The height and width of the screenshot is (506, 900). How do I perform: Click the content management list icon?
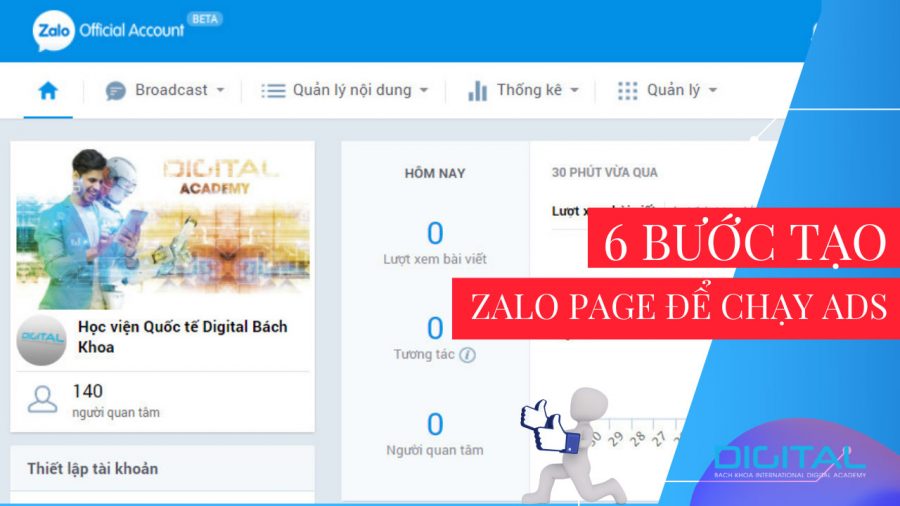tap(273, 91)
